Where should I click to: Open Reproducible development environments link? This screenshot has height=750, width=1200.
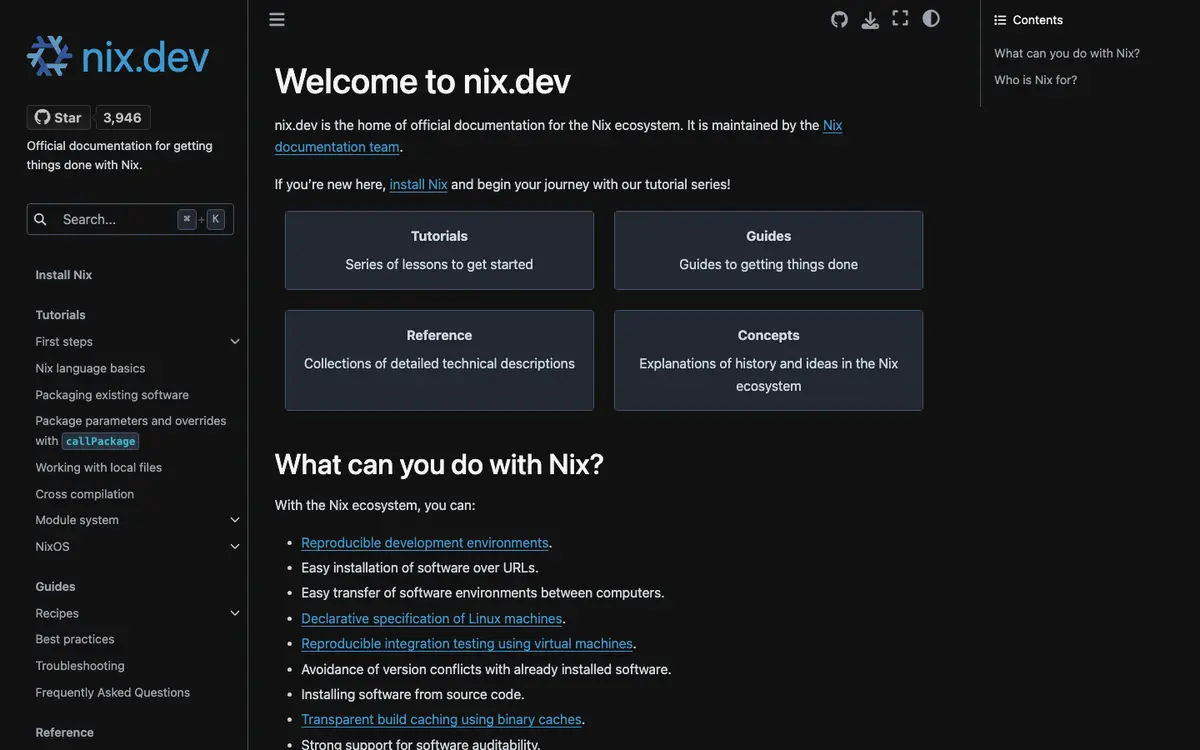[425, 543]
